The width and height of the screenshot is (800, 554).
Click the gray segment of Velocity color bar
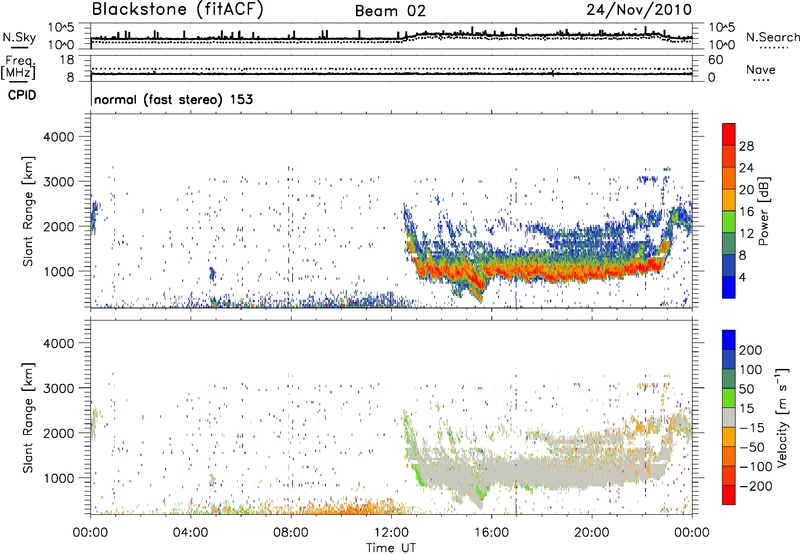[x=729, y=418]
